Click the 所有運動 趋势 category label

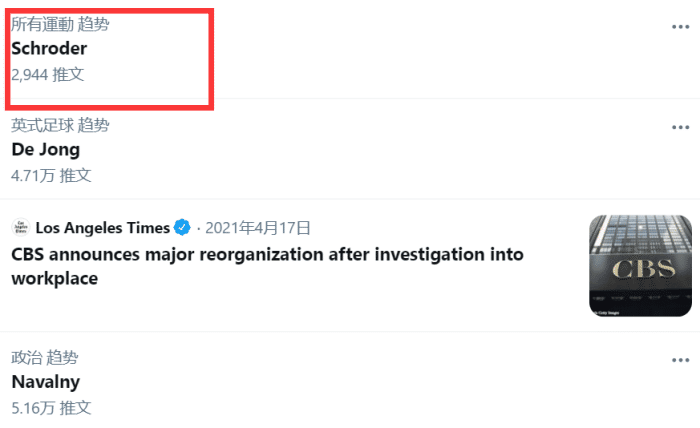tap(60, 24)
